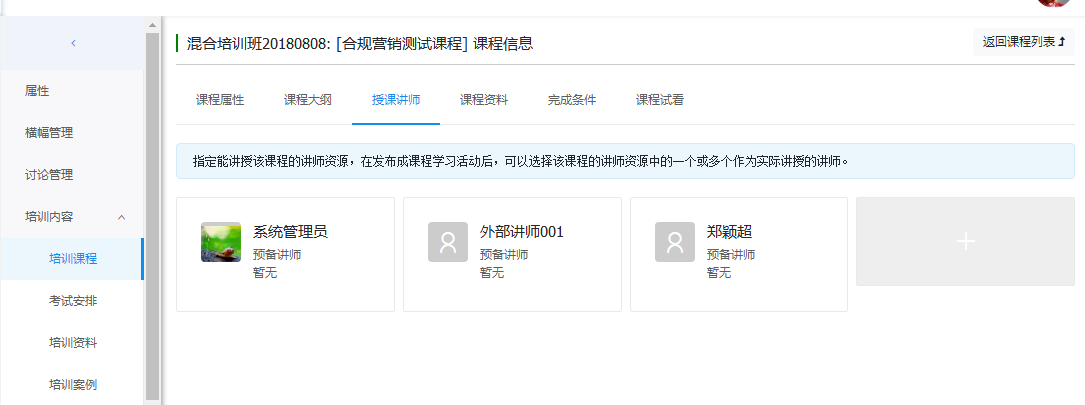Click 返回课程列表 button
Viewport: 1085px width, 405px height.
point(1023,42)
